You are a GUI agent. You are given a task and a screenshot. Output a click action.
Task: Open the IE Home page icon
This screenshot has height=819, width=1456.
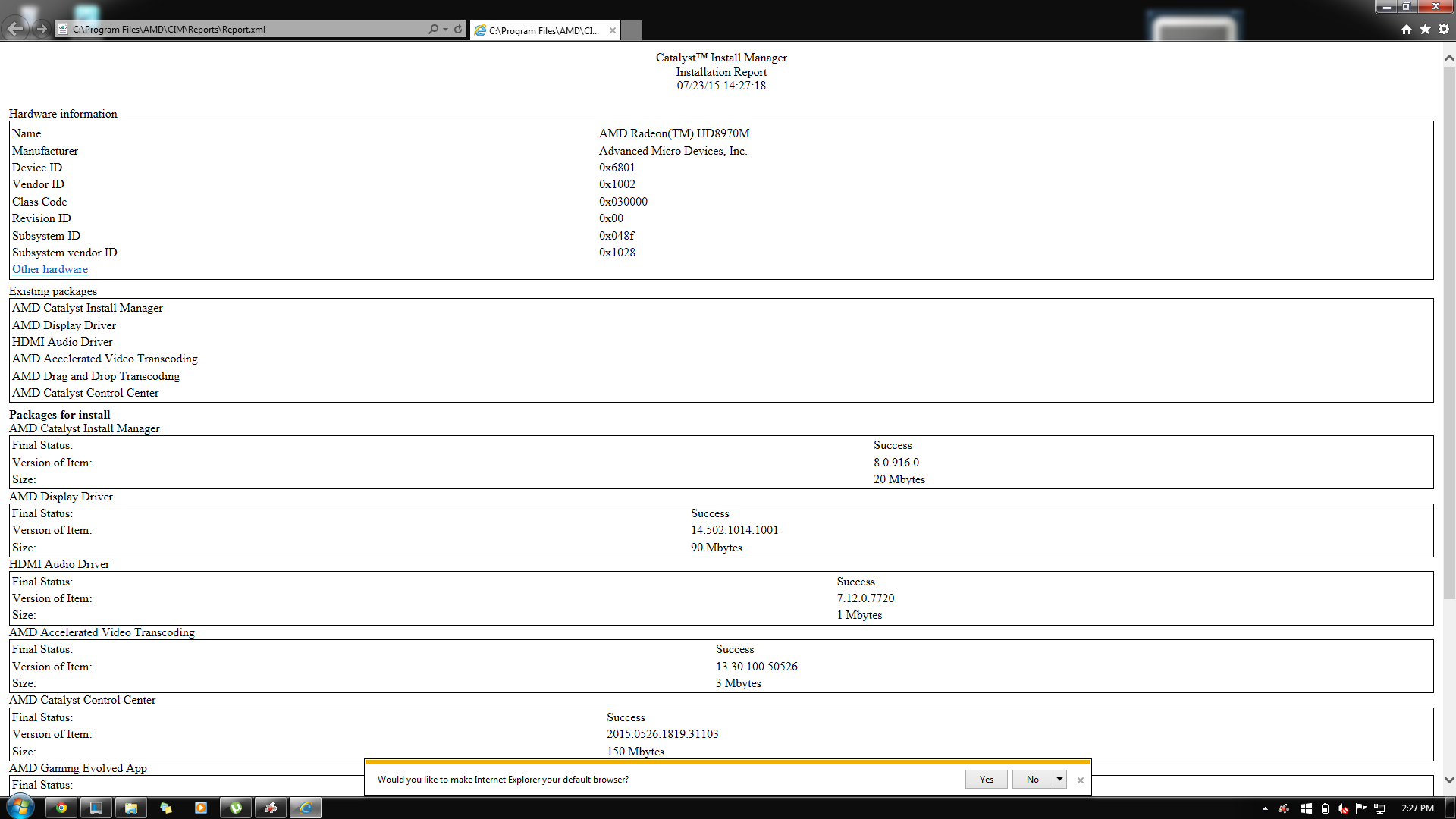click(x=1407, y=29)
